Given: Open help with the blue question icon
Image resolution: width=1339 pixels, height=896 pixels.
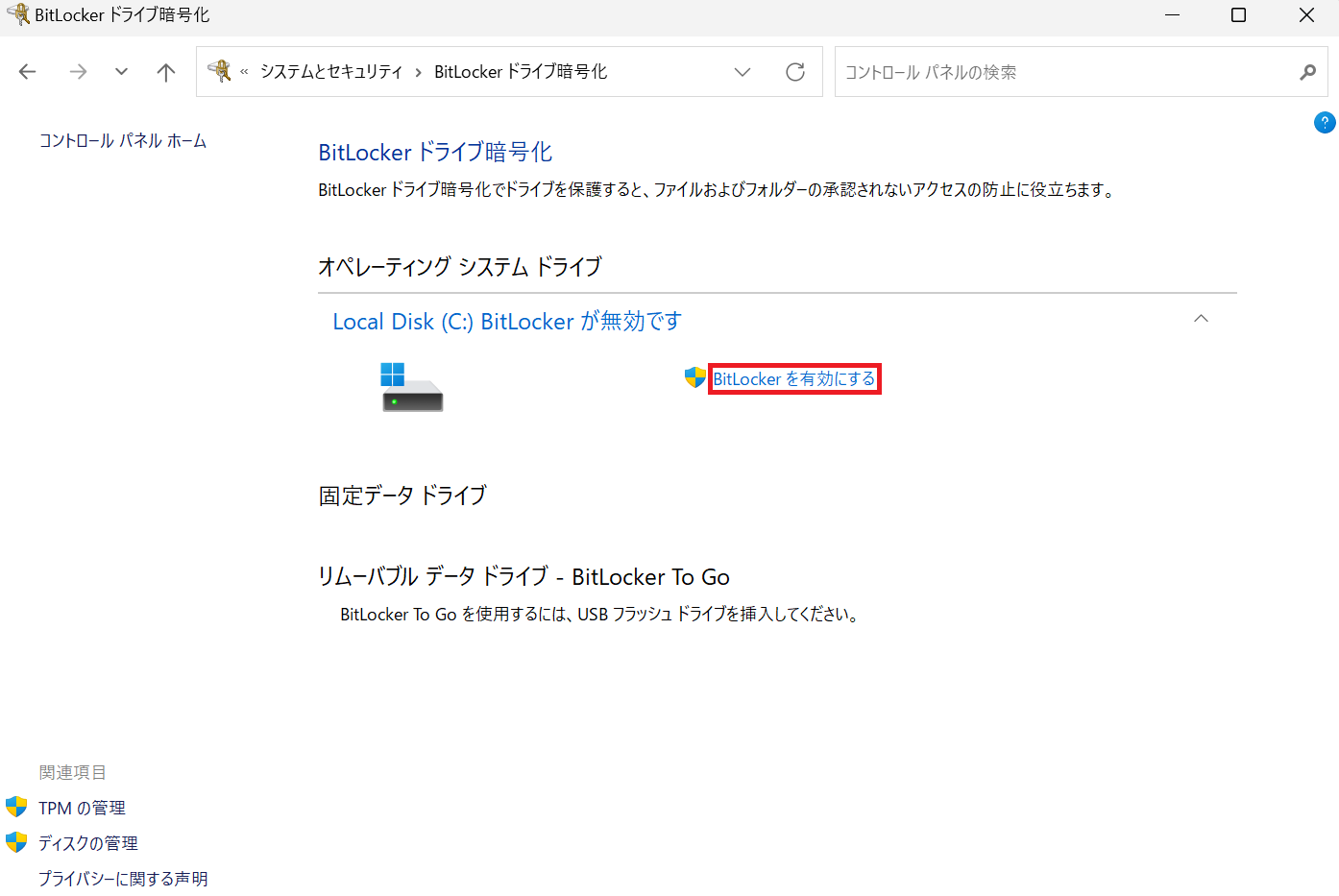Looking at the screenshot, I should click(1325, 123).
